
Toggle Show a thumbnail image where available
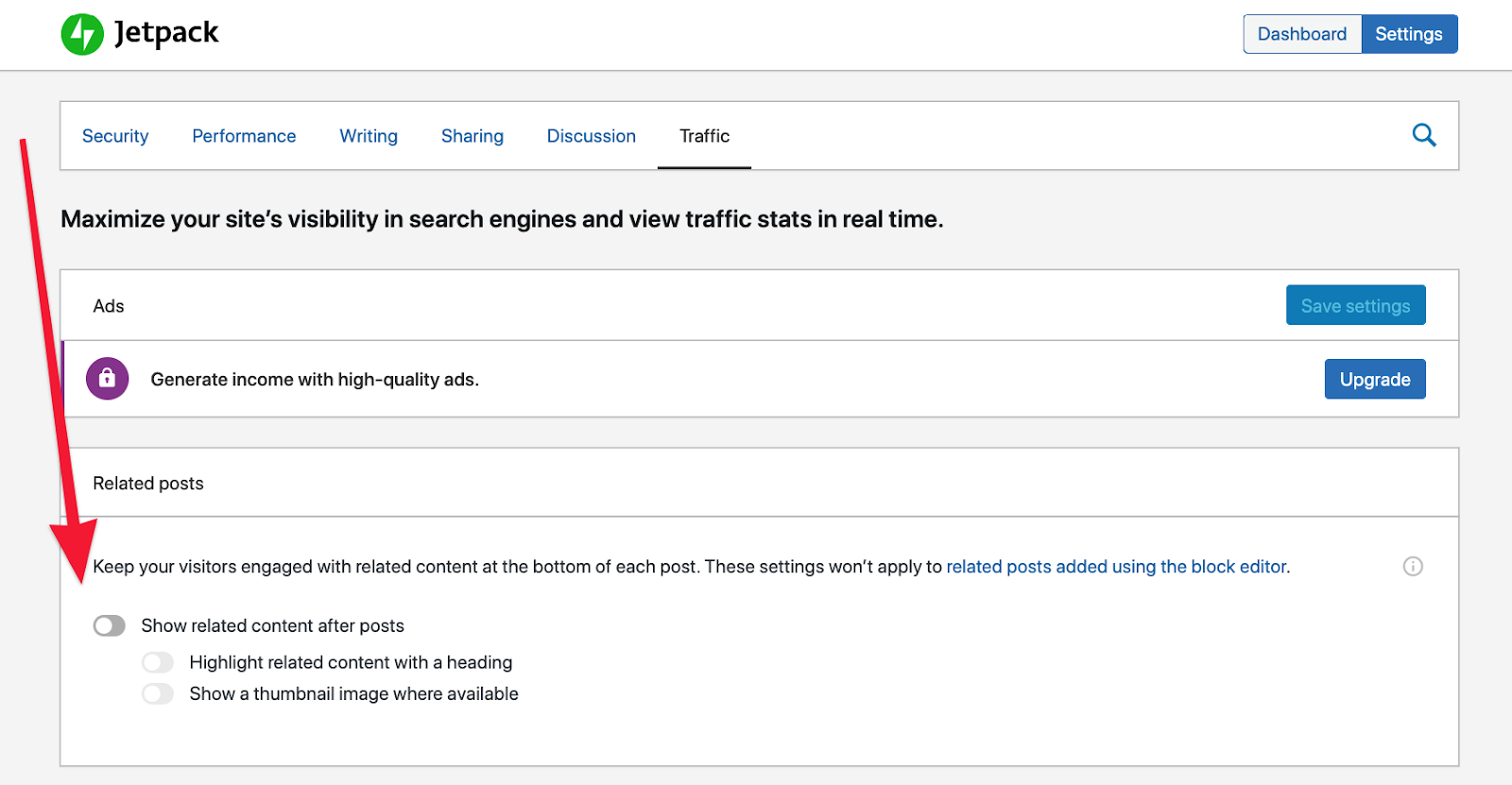pyautogui.click(x=158, y=694)
